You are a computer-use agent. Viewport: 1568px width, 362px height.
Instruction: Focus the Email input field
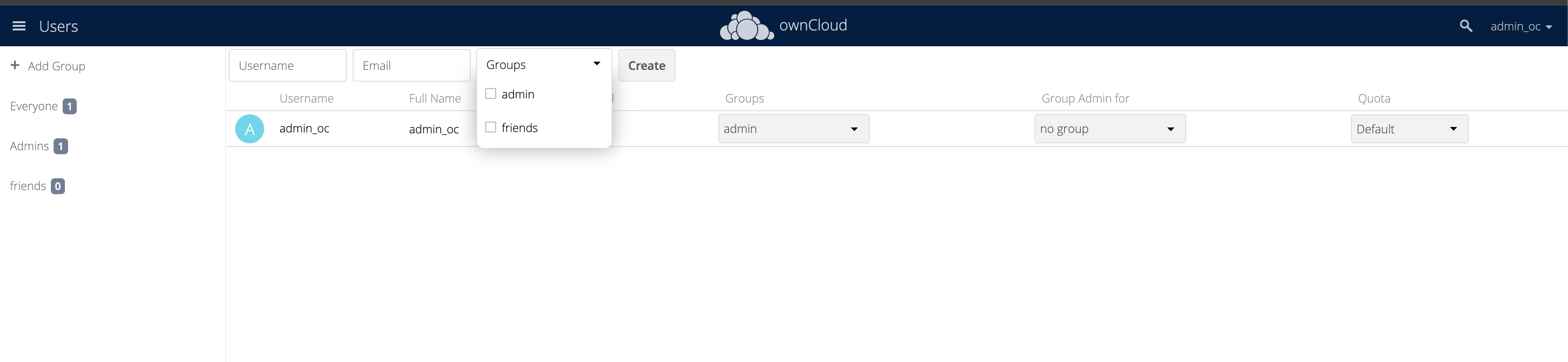(411, 65)
